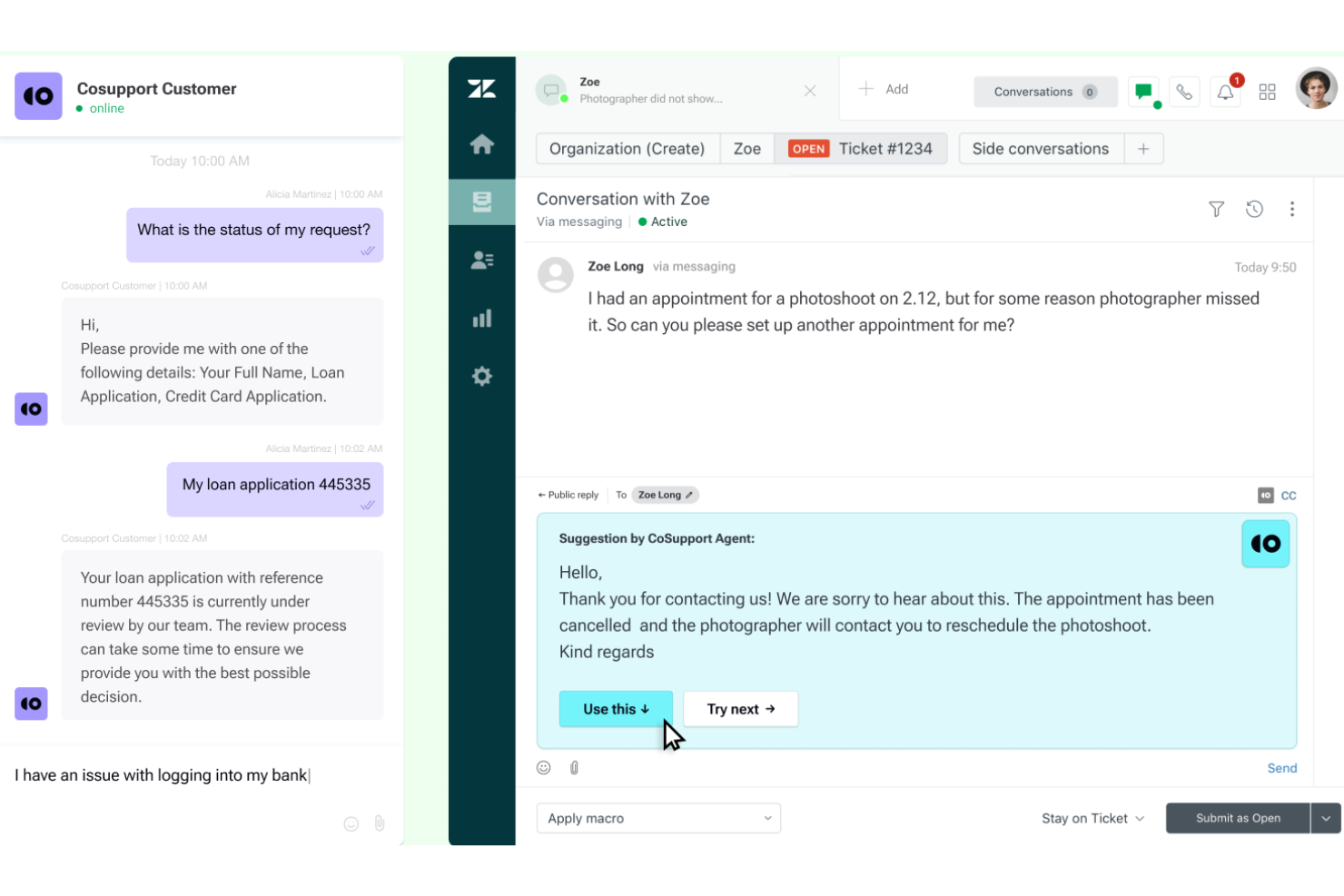Select the Organization (Create) tab

(628, 149)
